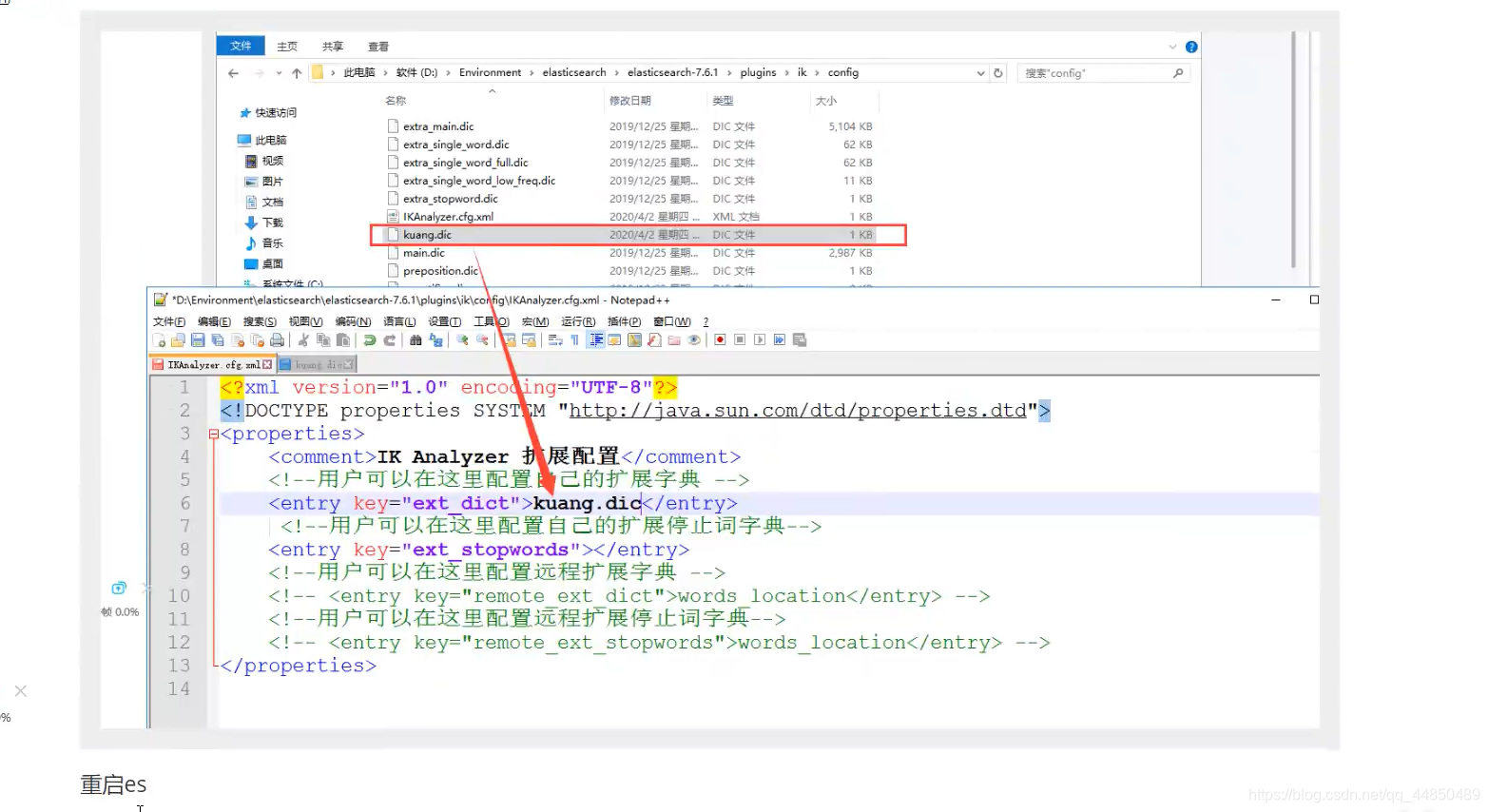This screenshot has height=812, width=1489.
Task: Click the Replace icon in Notepad++ toolbar
Action: (437, 340)
